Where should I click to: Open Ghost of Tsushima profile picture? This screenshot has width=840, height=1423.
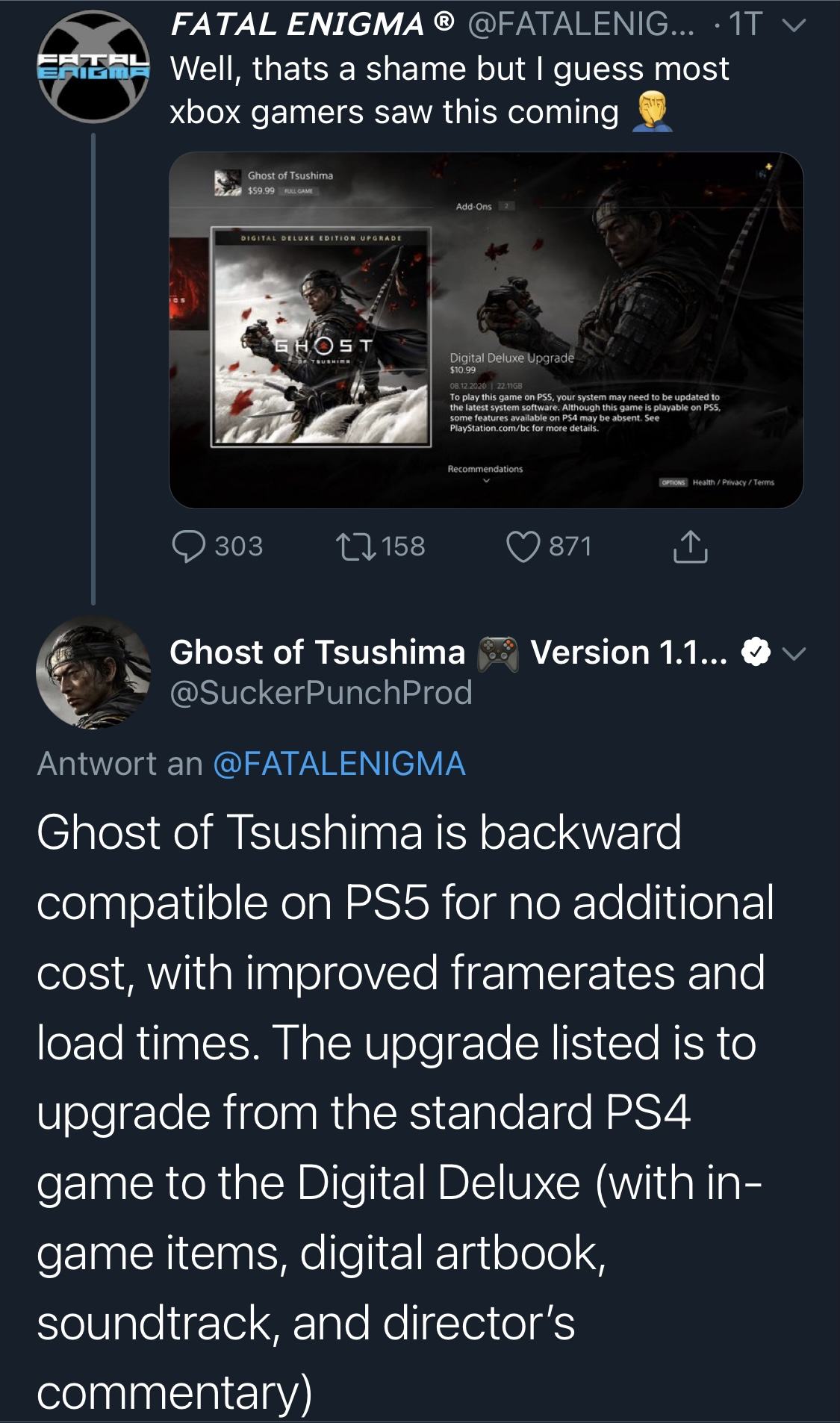tap(93, 672)
